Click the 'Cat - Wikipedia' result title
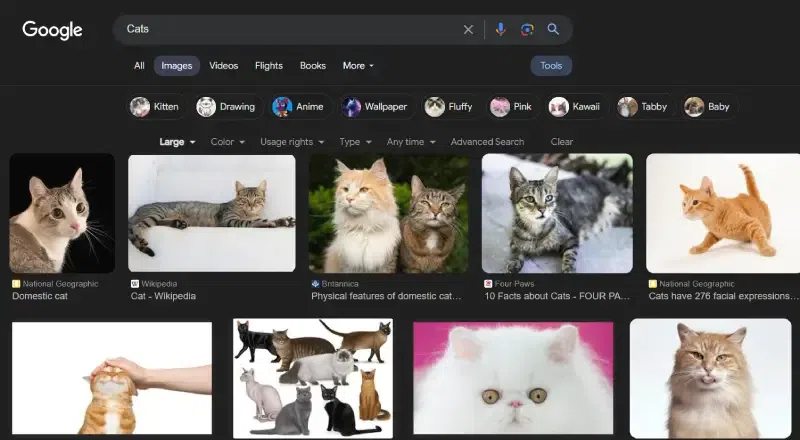Screen dimensions: 800x440 (x=163, y=296)
